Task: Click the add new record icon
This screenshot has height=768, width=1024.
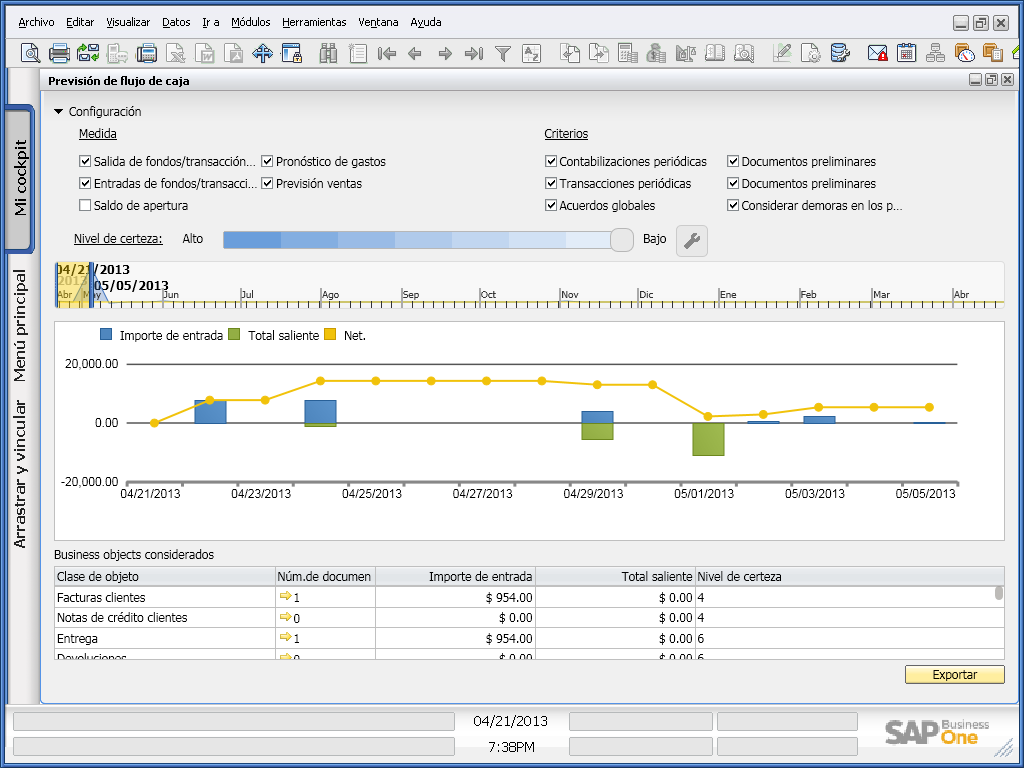Action: click(x=357, y=53)
